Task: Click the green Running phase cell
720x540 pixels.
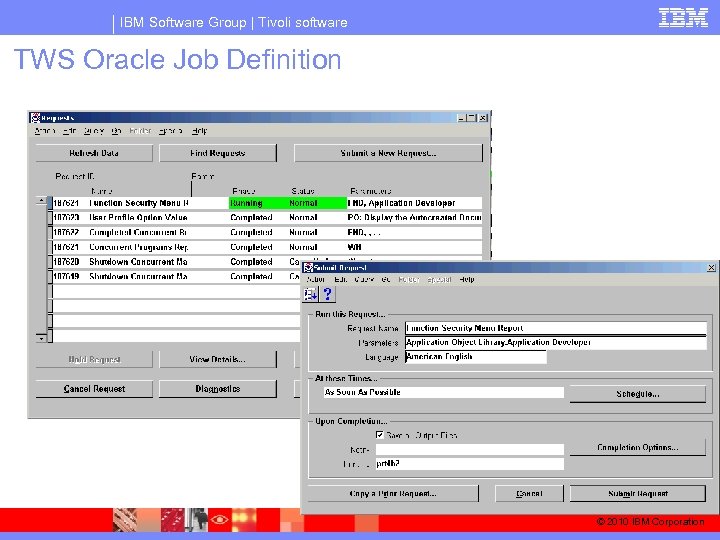Action: (x=258, y=203)
